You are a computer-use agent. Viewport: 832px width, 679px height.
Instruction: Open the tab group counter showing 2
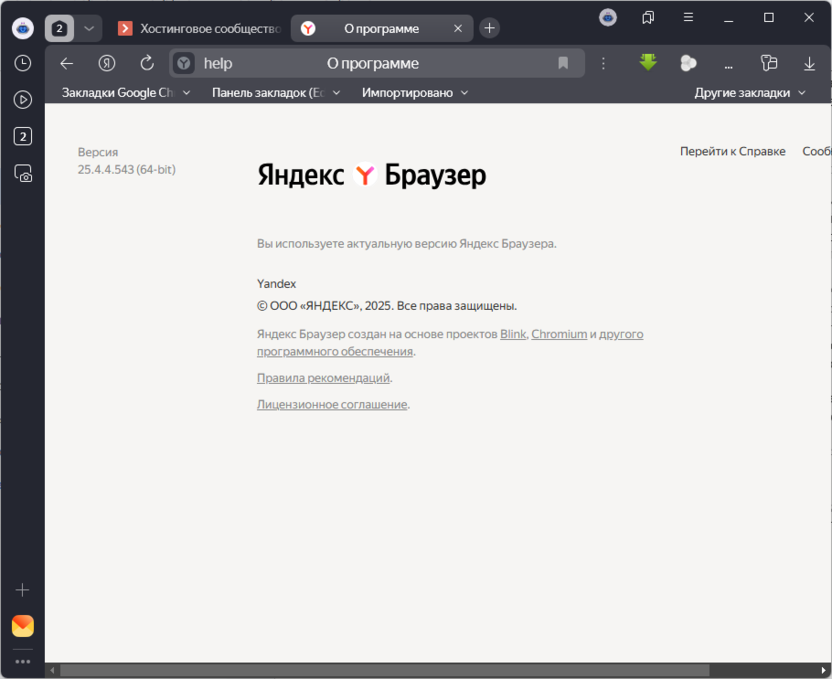(59, 28)
